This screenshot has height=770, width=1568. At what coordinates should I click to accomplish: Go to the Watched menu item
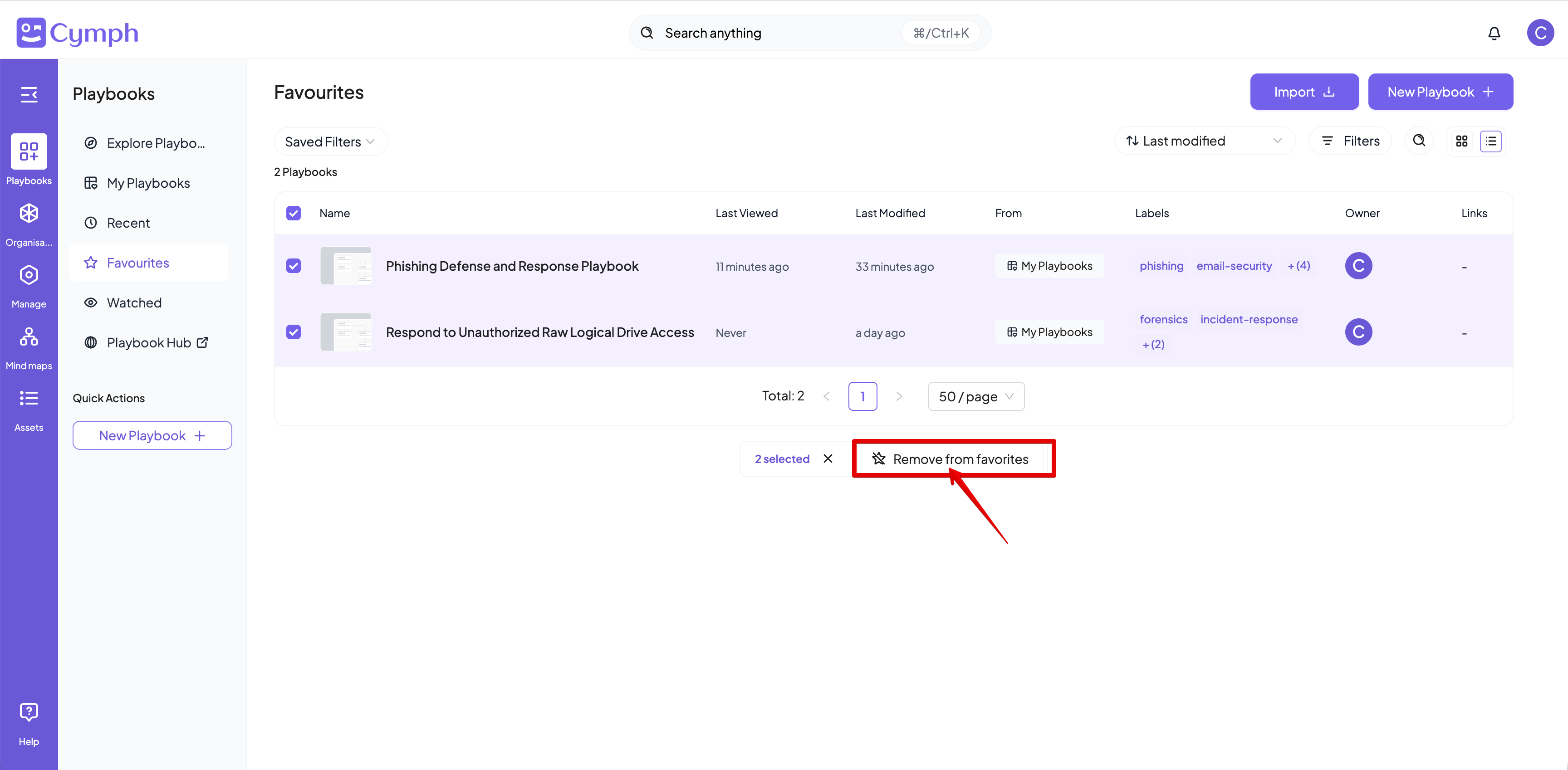tap(134, 303)
